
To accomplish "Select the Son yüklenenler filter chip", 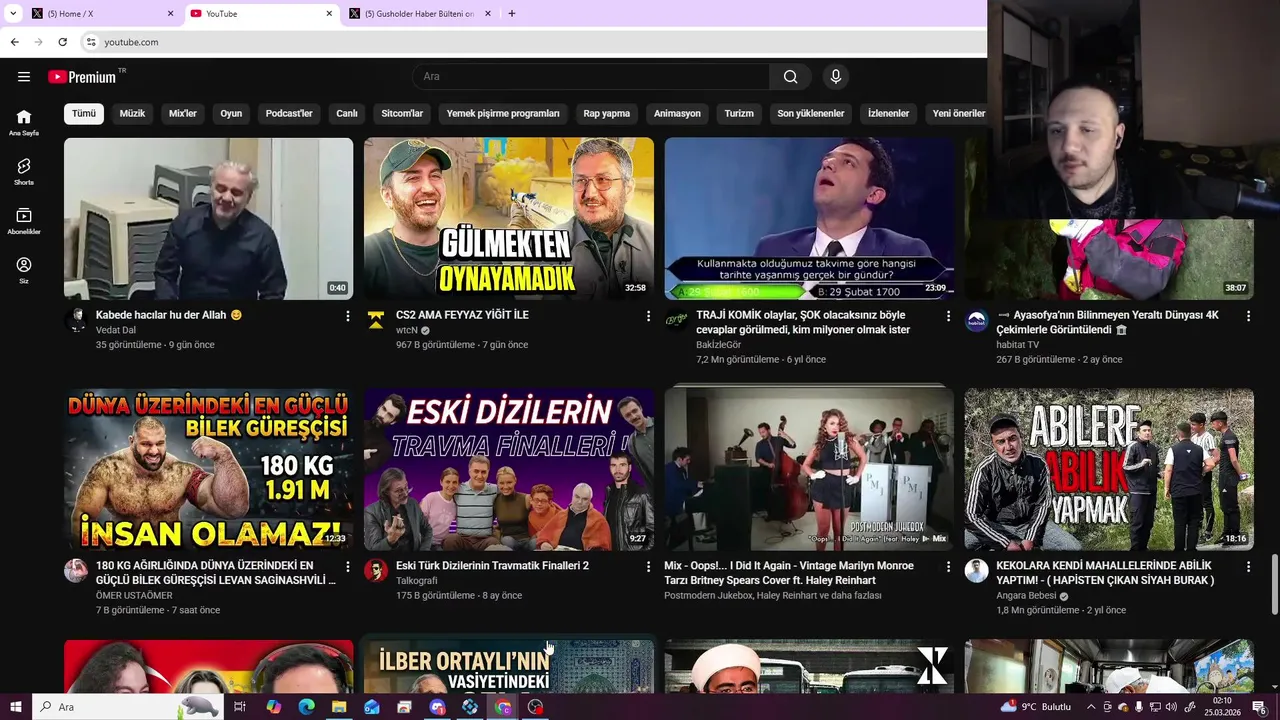I will pyautogui.click(x=811, y=113).
